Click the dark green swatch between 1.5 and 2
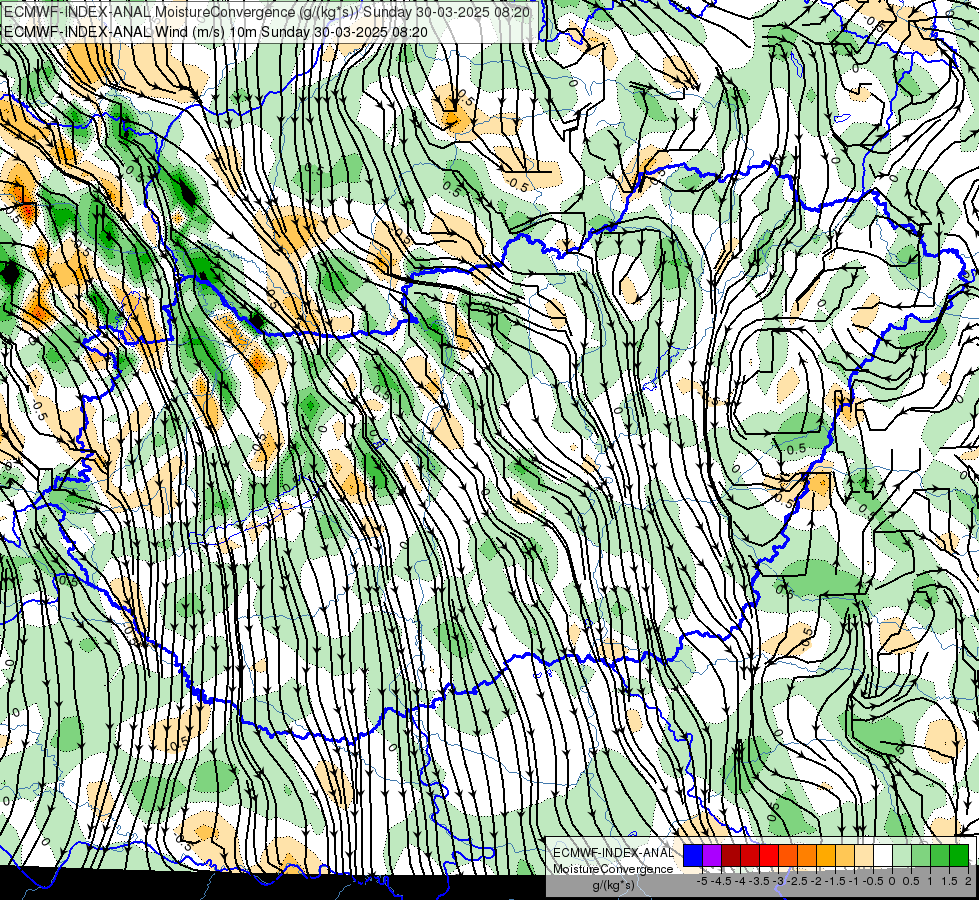Image resolution: width=979 pixels, height=900 pixels. coord(959,855)
